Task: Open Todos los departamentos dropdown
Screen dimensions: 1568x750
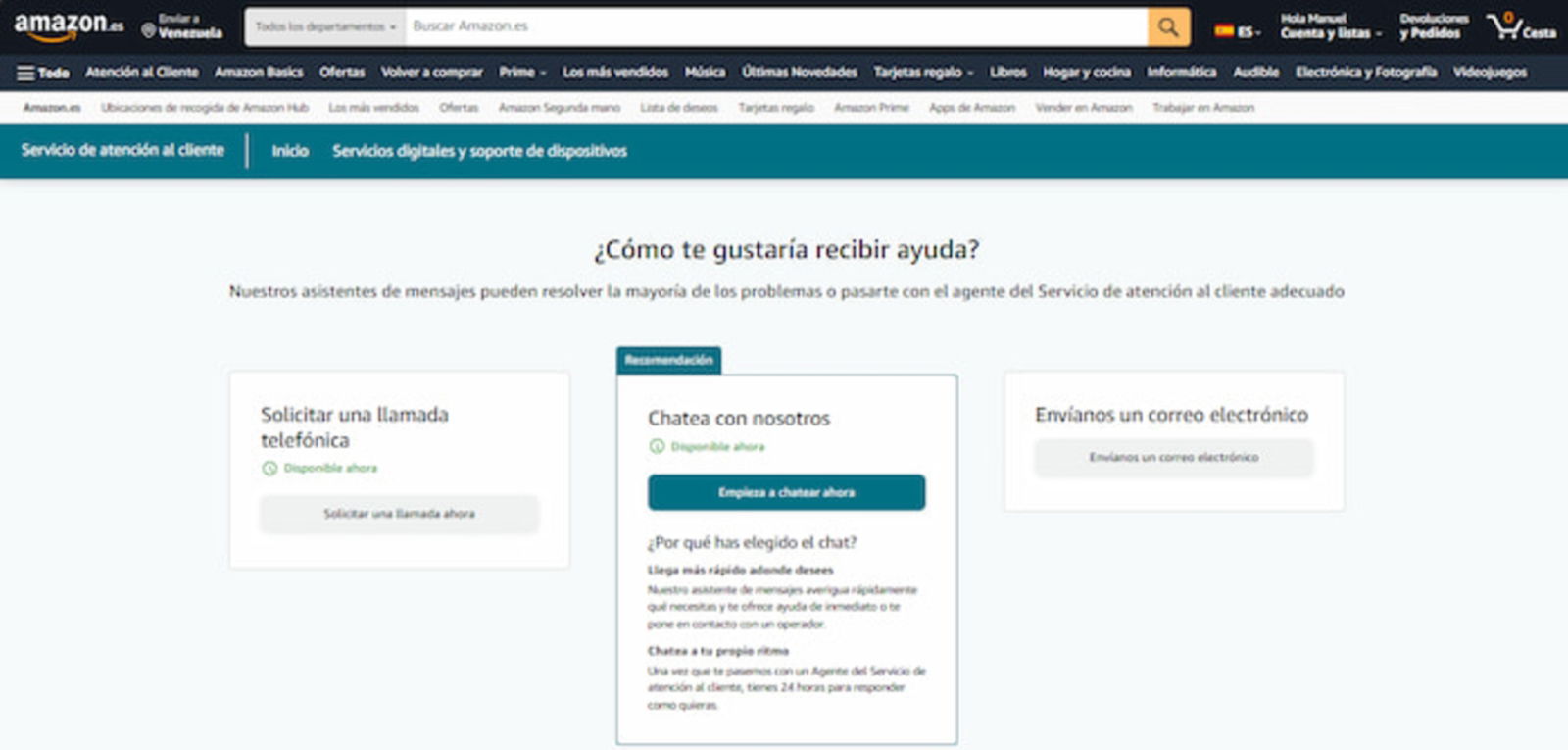Action: point(325,27)
